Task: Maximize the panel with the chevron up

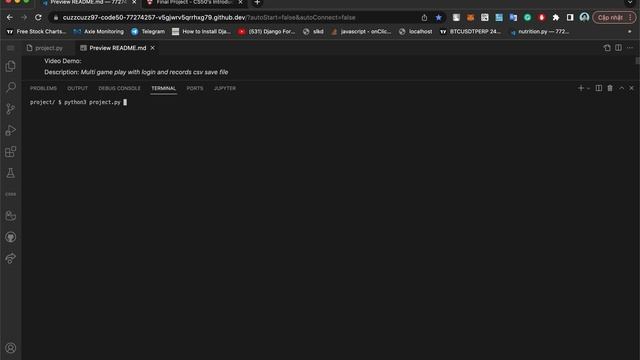Action: coord(621,88)
